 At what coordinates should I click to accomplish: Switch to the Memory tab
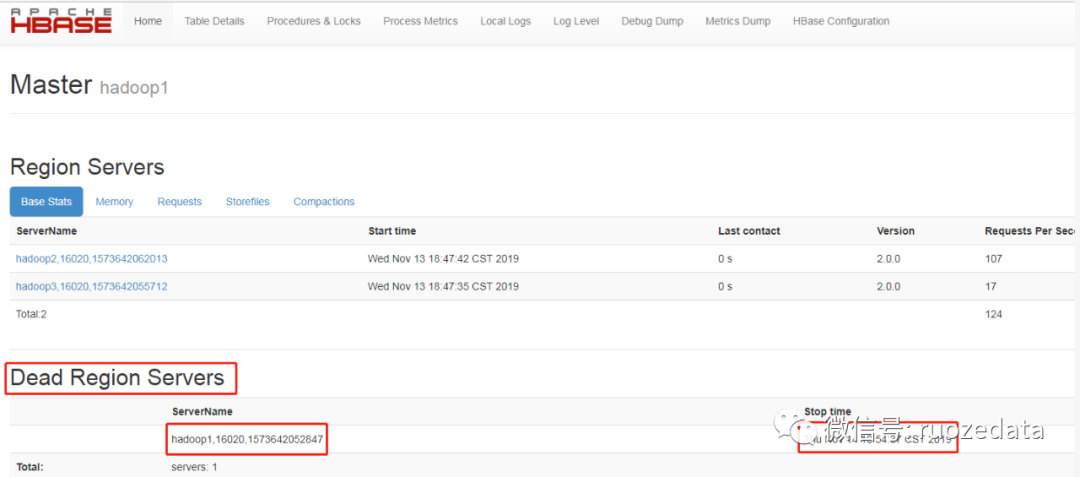pyautogui.click(x=114, y=202)
